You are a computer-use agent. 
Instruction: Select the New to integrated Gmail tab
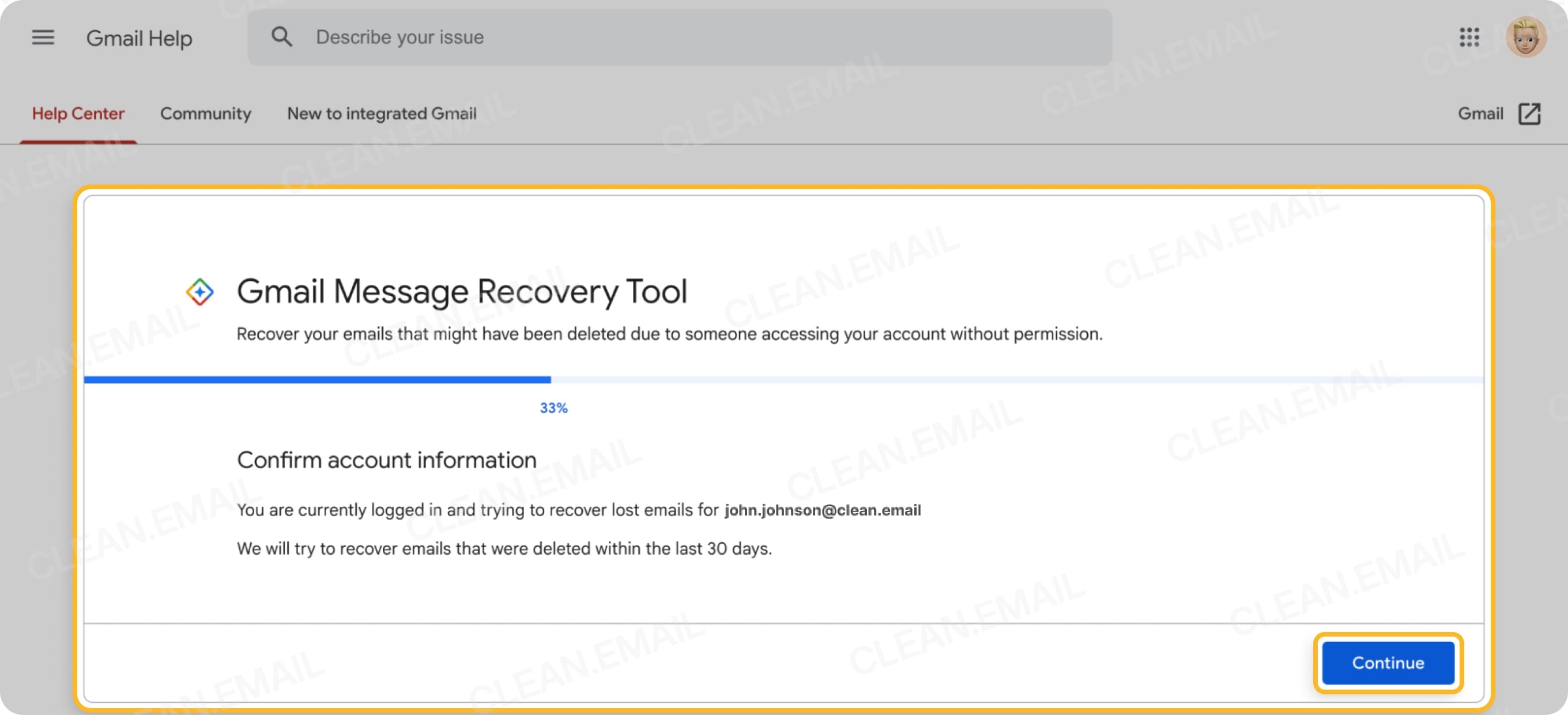(382, 113)
